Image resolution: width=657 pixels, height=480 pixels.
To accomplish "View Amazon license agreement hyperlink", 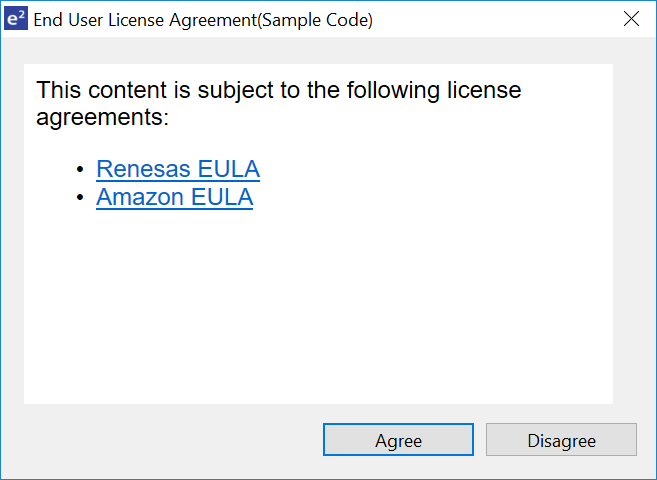I will click(174, 197).
